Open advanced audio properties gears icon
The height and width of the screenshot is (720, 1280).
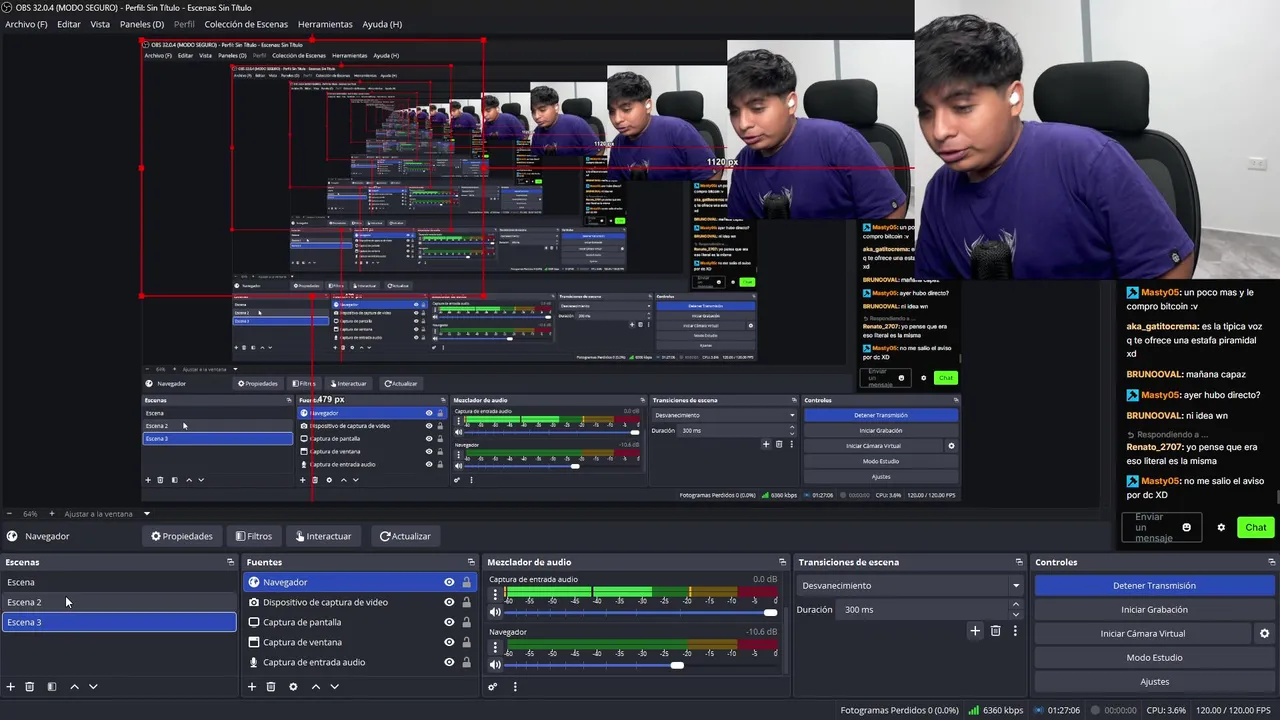pos(493,687)
